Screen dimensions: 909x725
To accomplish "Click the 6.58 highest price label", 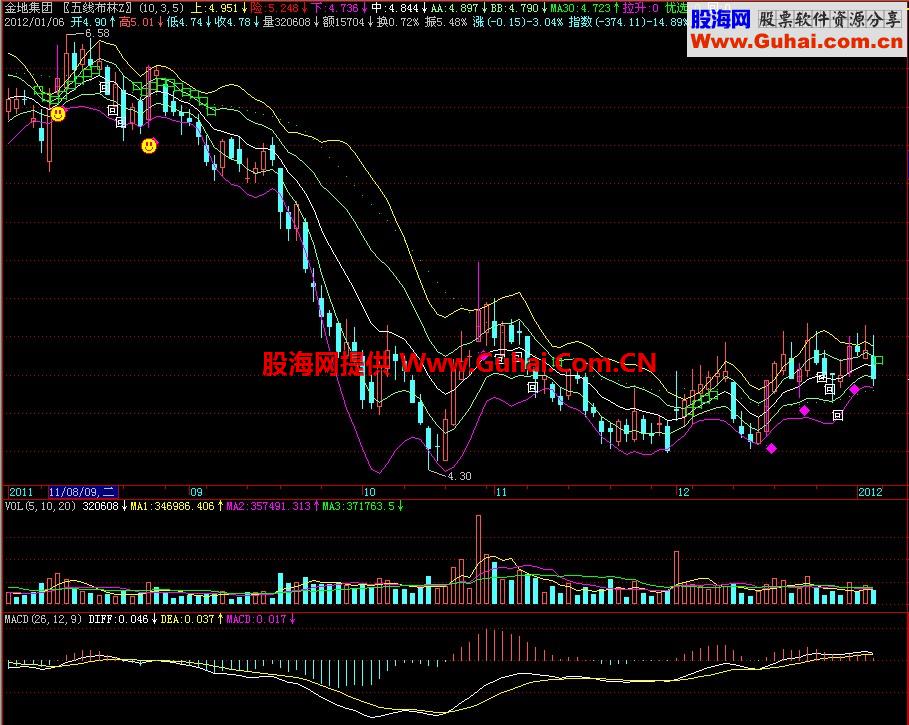I will pyautogui.click(x=97, y=34).
